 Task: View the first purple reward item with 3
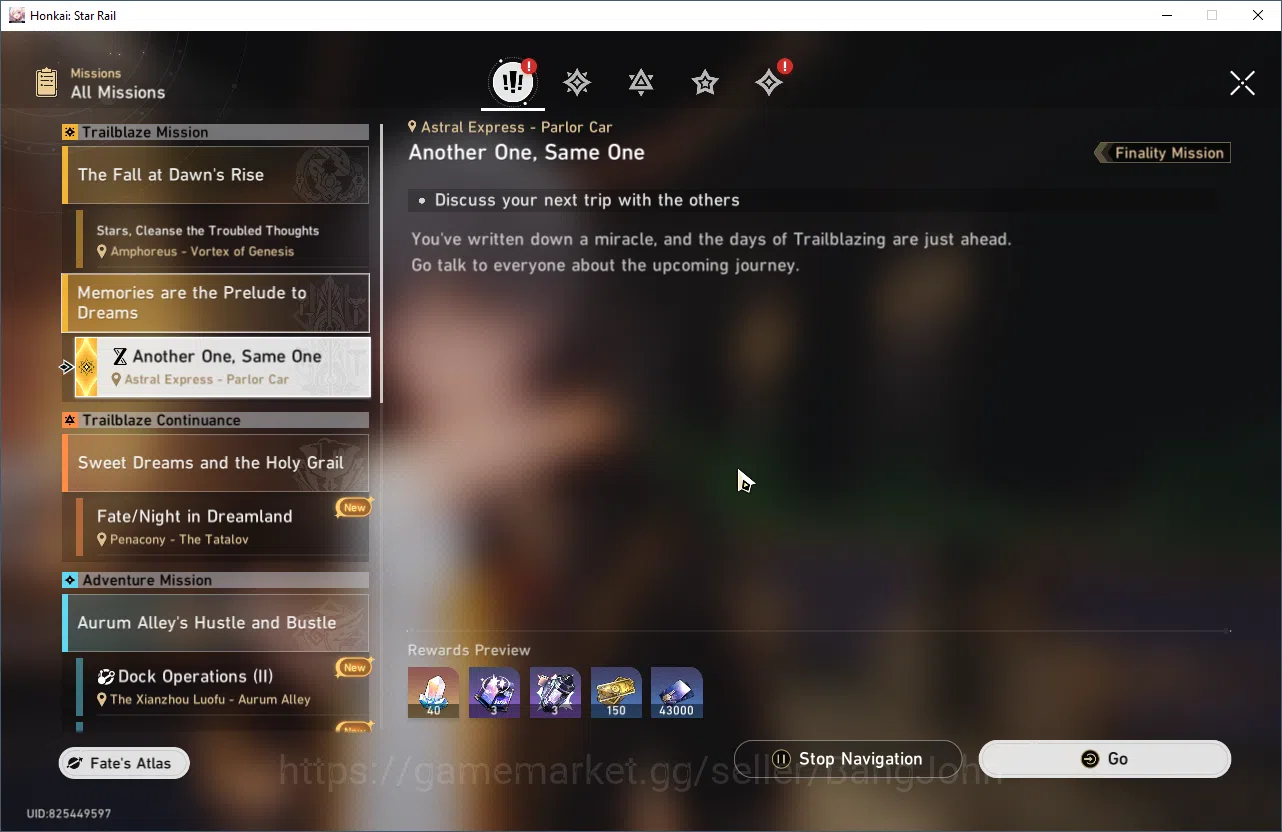tap(494, 693)
